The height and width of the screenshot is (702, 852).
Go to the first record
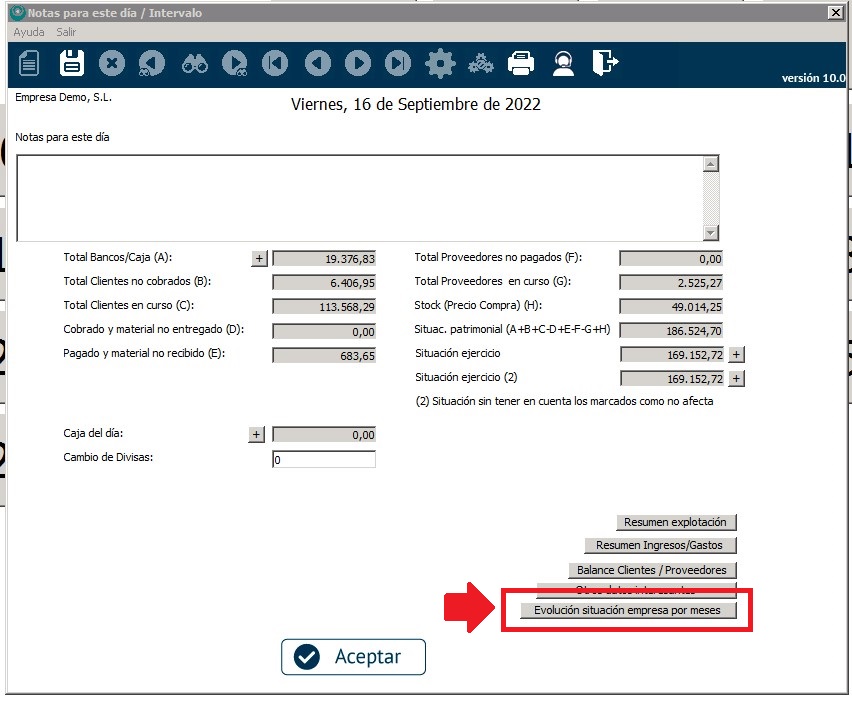[x=275, y=64]
